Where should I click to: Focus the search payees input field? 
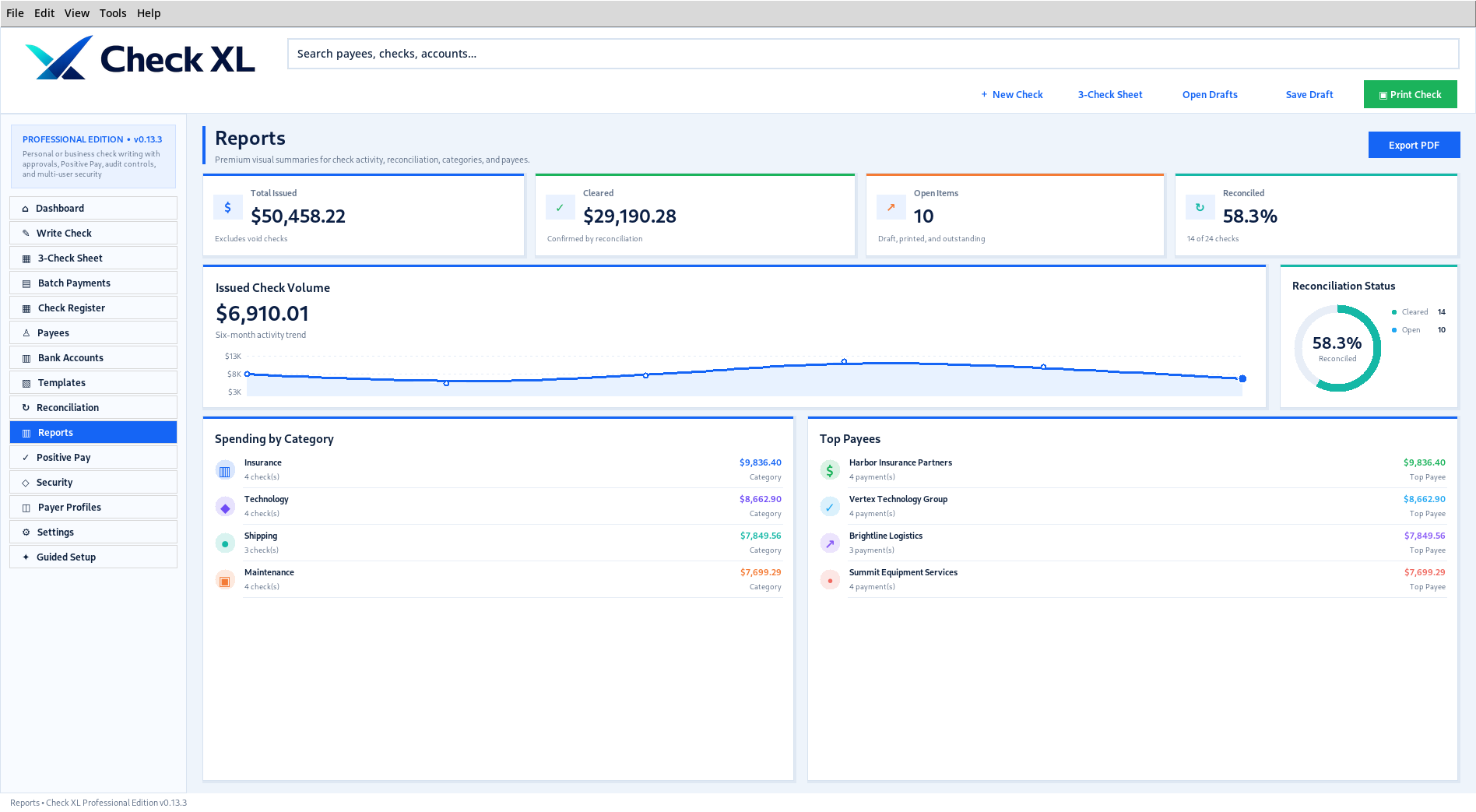[x=873, y=54]
